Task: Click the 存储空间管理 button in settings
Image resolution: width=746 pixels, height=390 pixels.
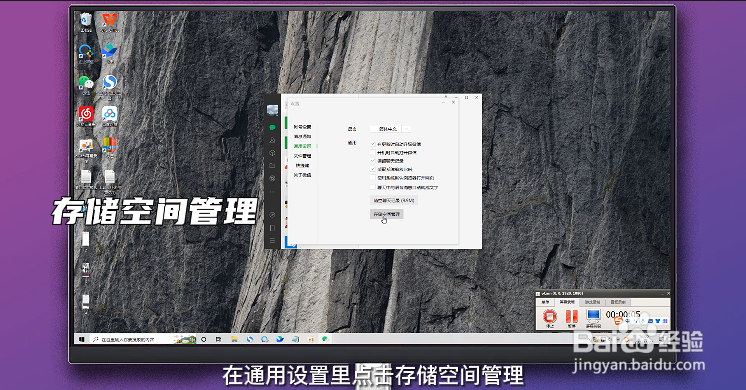Action: pos(387,214)
